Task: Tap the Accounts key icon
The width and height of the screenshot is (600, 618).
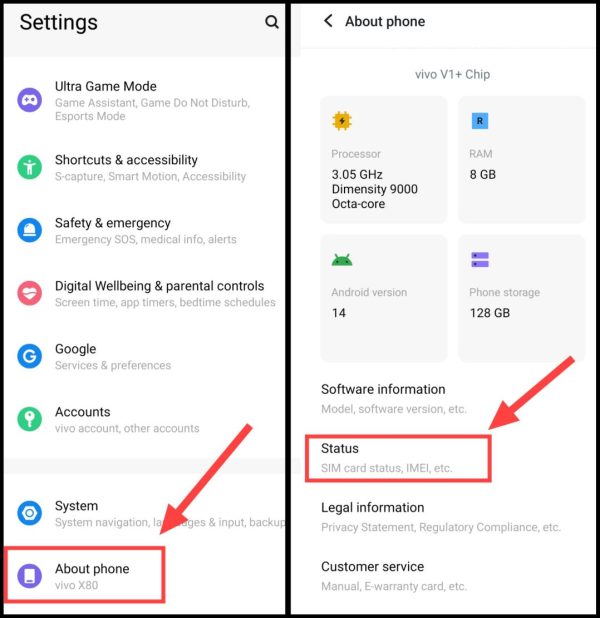Action: (30, 419)
